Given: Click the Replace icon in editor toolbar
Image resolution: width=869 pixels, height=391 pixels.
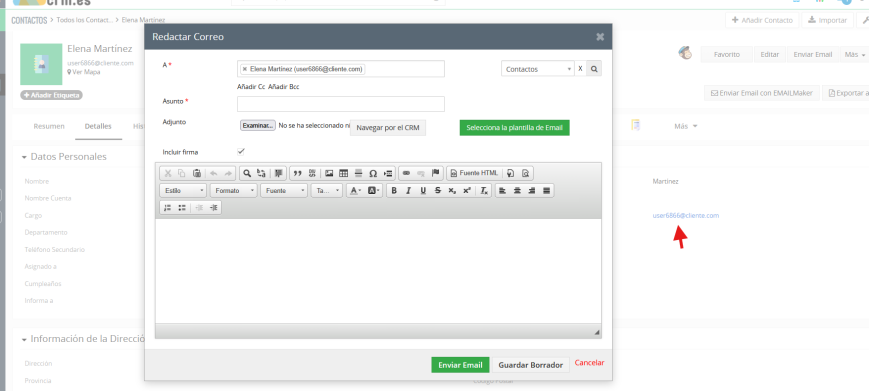Looking at the screenshot, I should click(x=261, y=173).
